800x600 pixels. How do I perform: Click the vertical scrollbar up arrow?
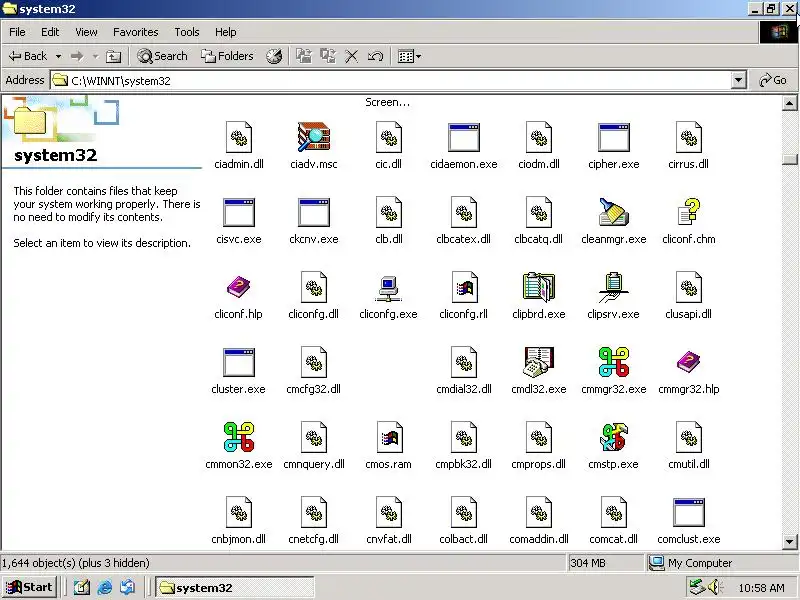[789, 104]
